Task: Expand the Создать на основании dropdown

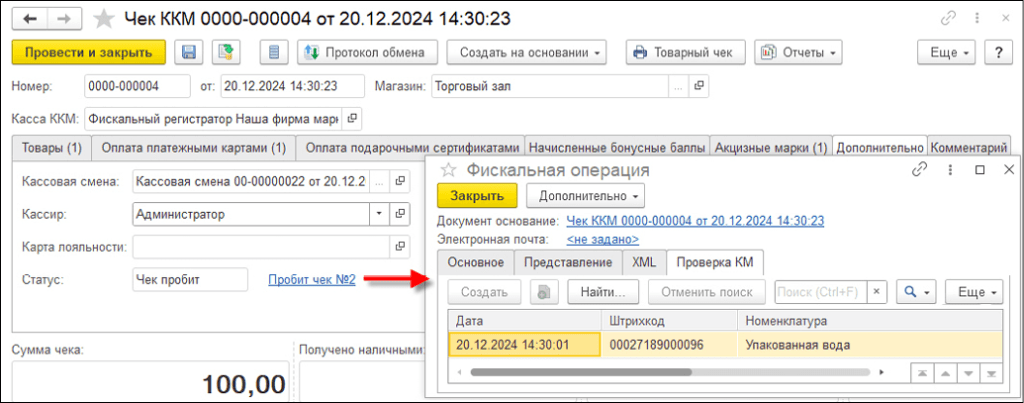Action: (526, 52)
